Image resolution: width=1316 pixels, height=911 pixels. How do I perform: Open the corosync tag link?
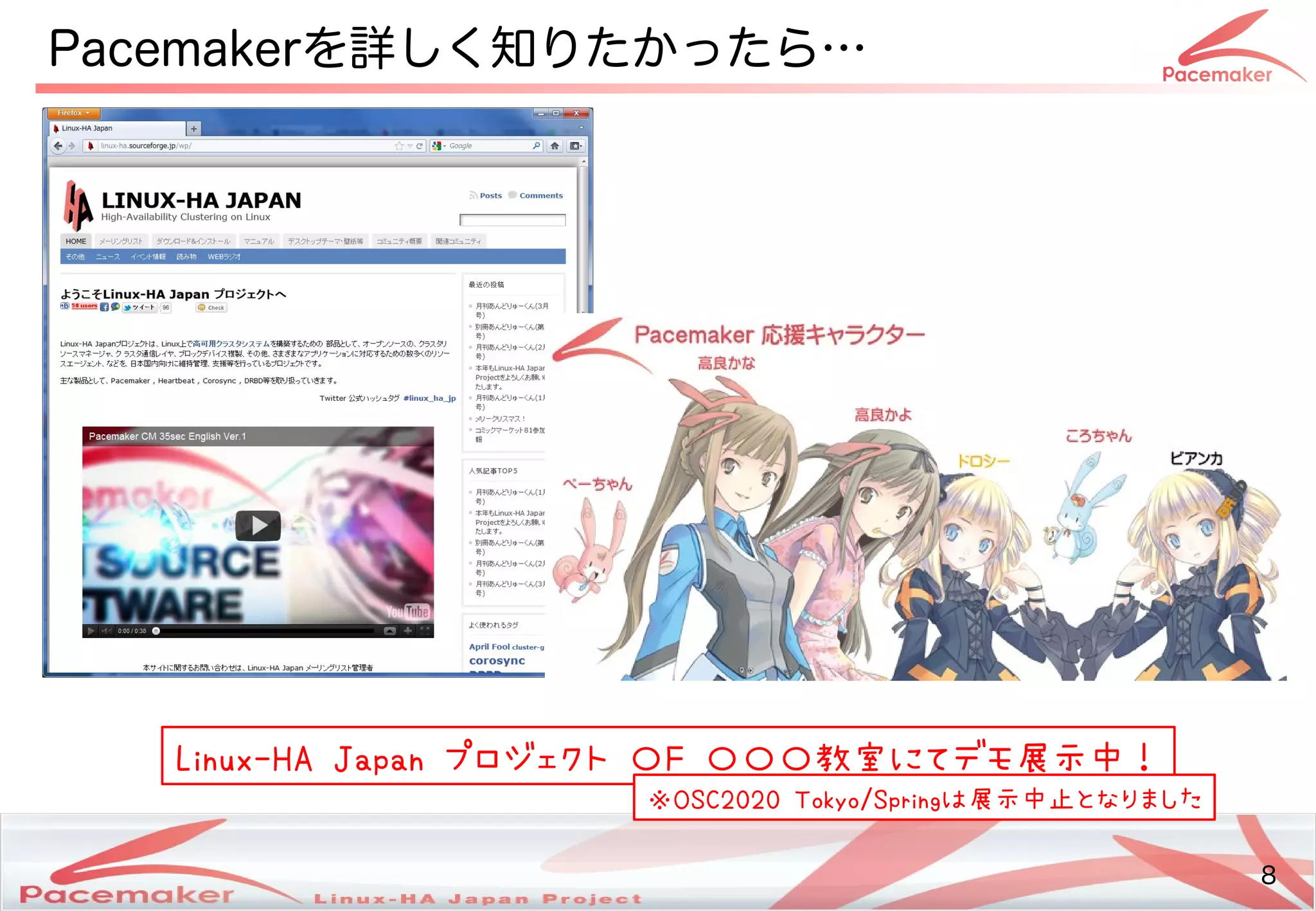[x=497, y=660]
